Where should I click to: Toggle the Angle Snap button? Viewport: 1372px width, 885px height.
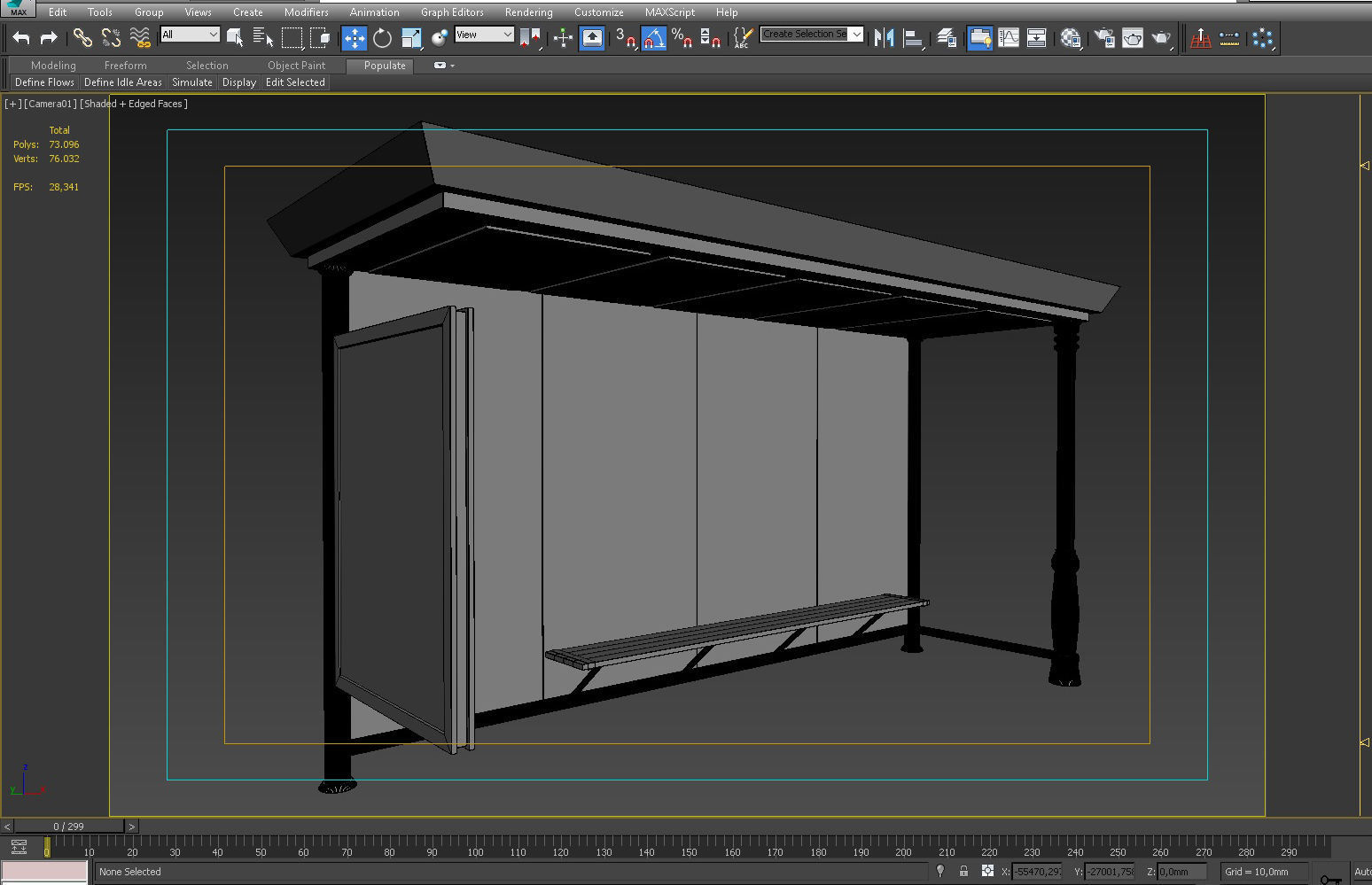point(653,37)
